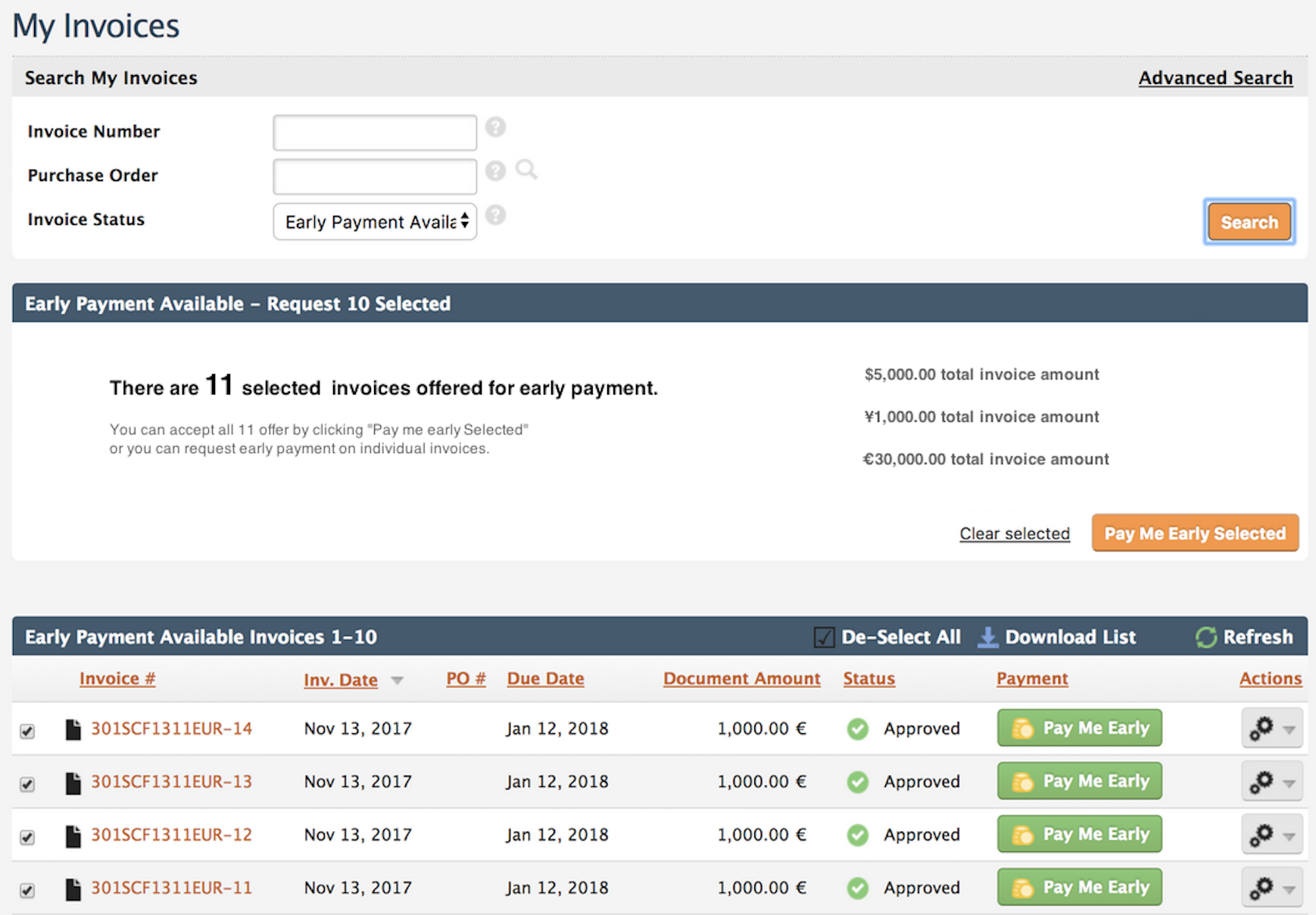Click the coin icon on Pay Me Early for EUR-11
Image resolution: width=1316 pixels, height=915 pixels.
(x=1022, y=887)
